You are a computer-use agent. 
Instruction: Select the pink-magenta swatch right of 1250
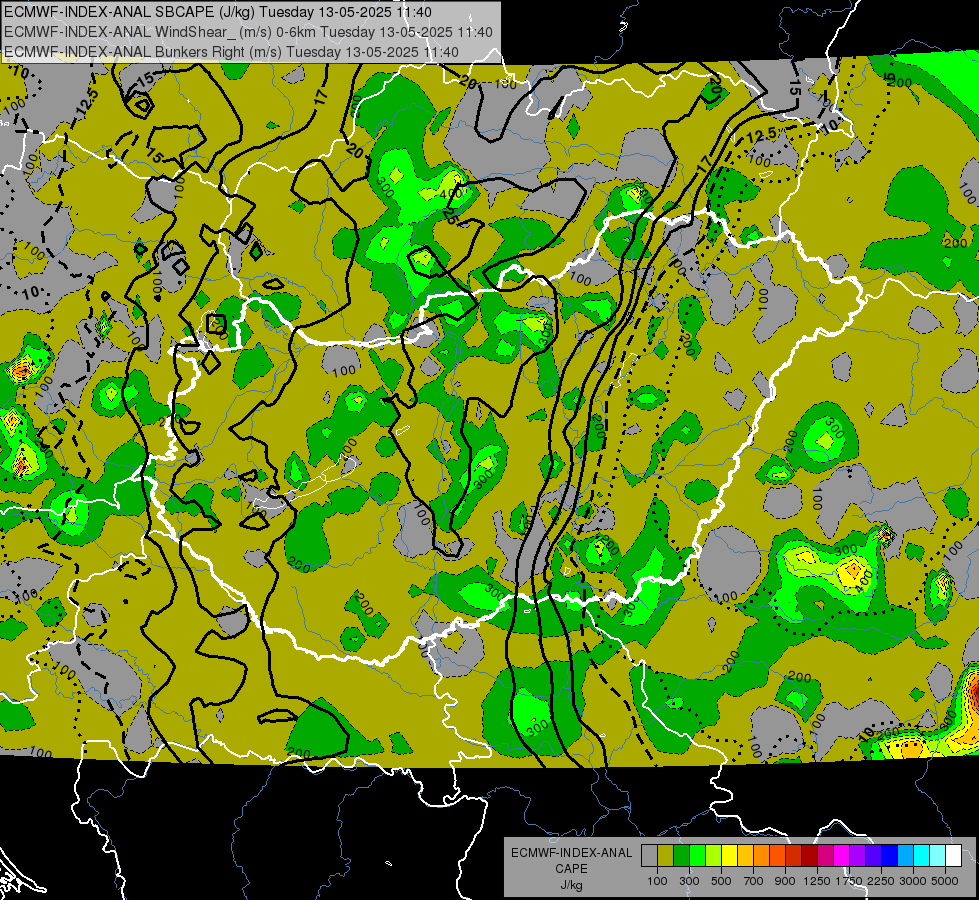coord(825,856)
